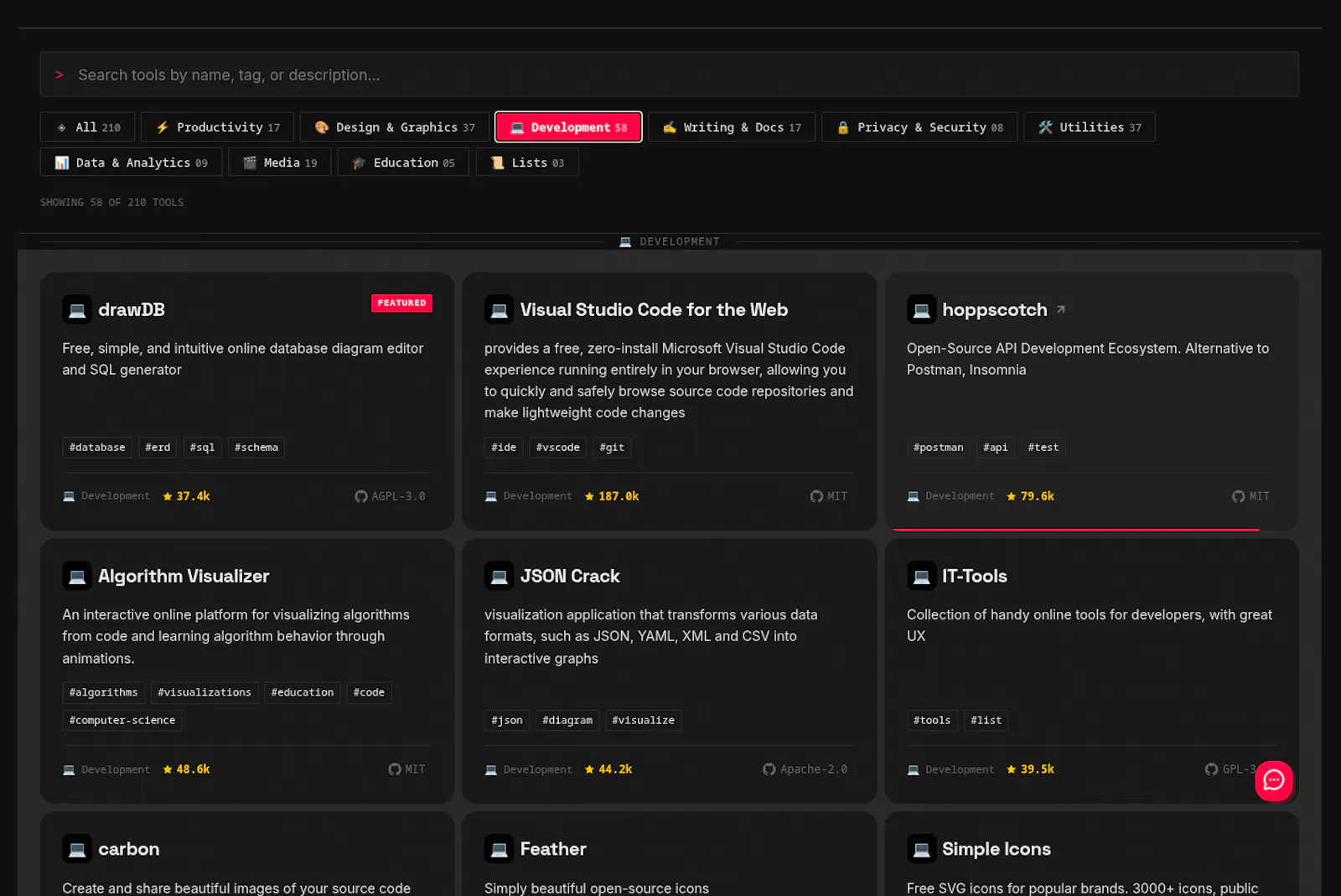Click the laptop icon on drawDB card
This screenshot has width=1341, height=896.
pyautogui.click(x=77, y=309)
